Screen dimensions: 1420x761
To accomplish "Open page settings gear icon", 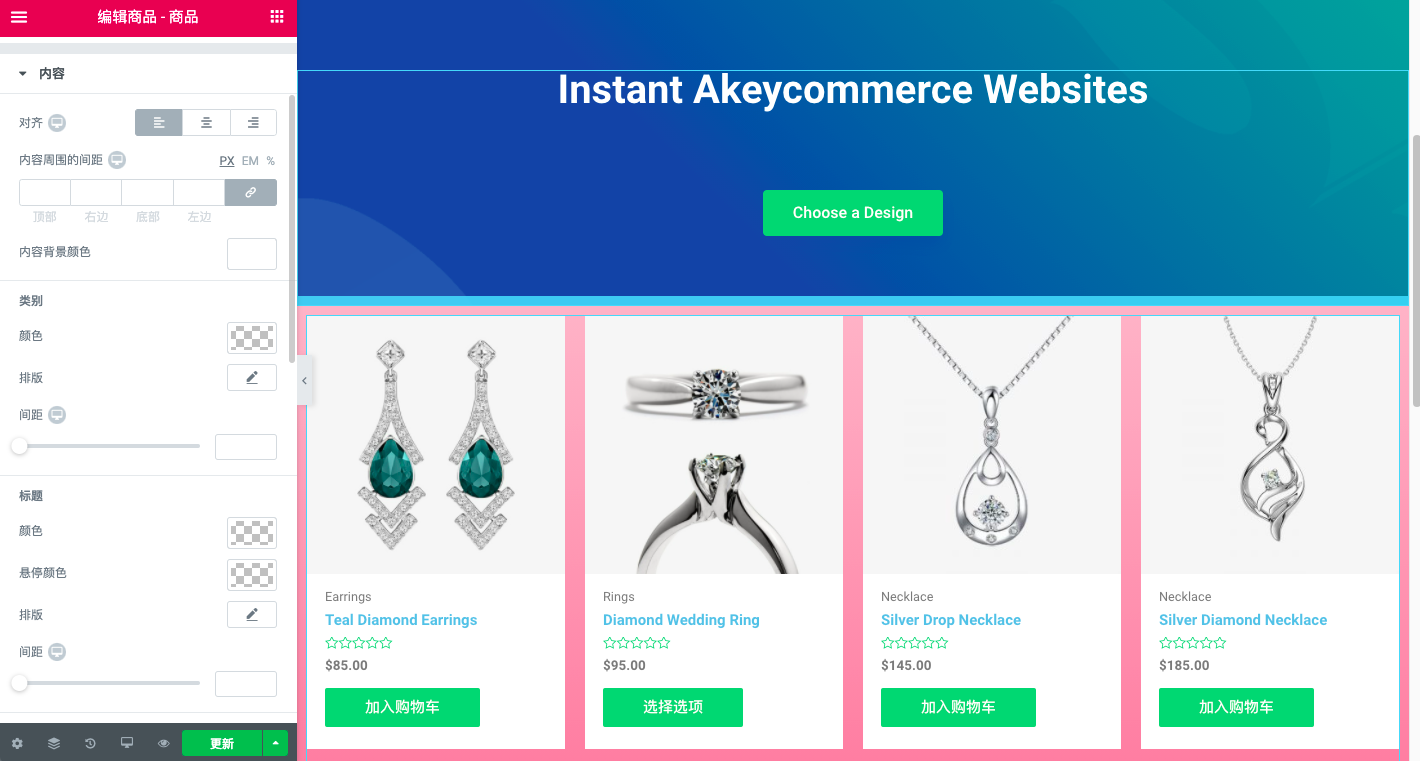I will [17, 743].
